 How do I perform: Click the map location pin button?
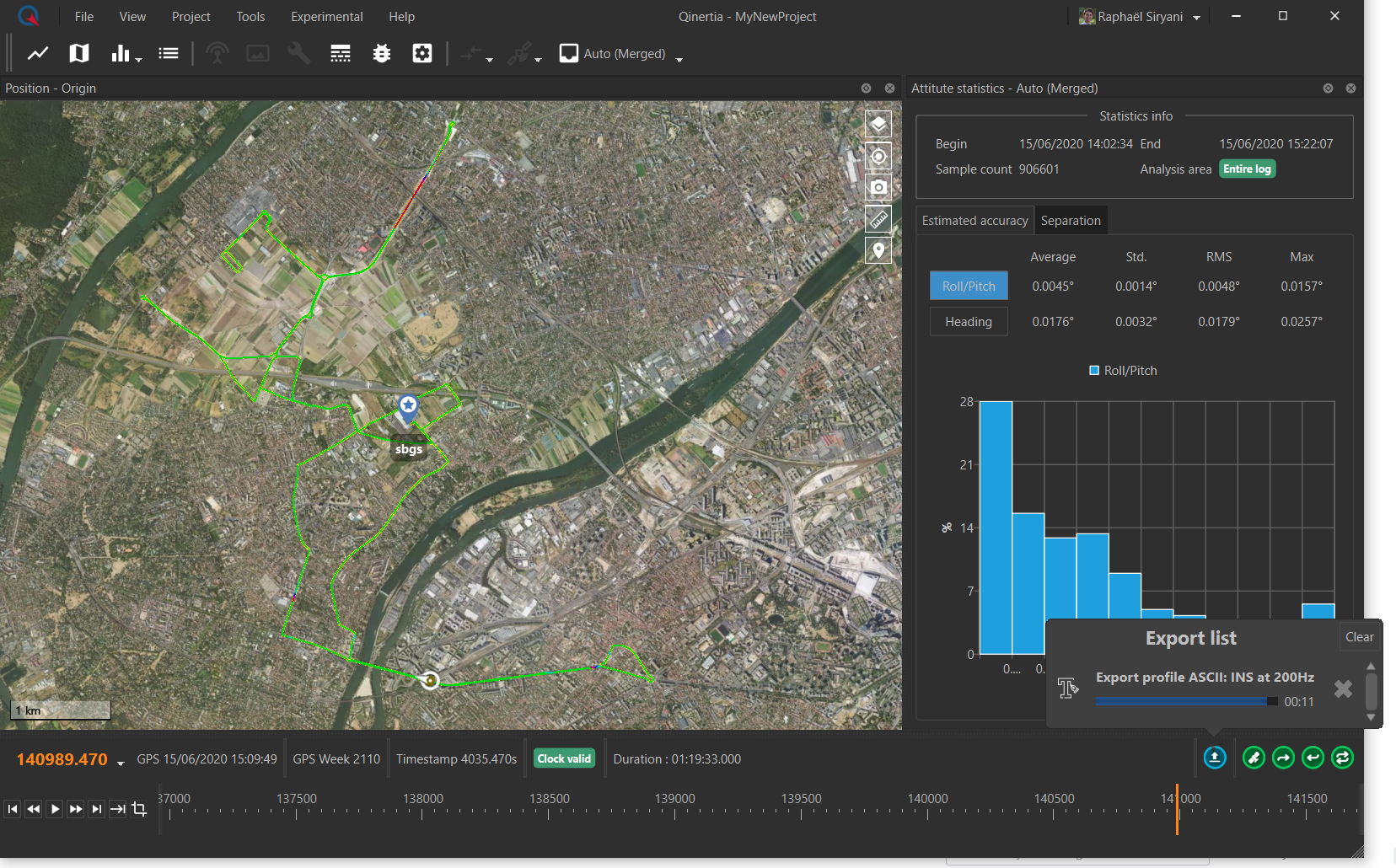coord(878,250)
